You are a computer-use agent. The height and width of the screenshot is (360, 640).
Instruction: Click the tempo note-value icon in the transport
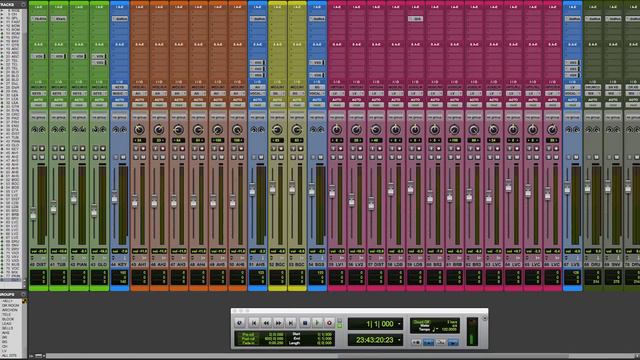pyautogui.click(x=435, y=329)
